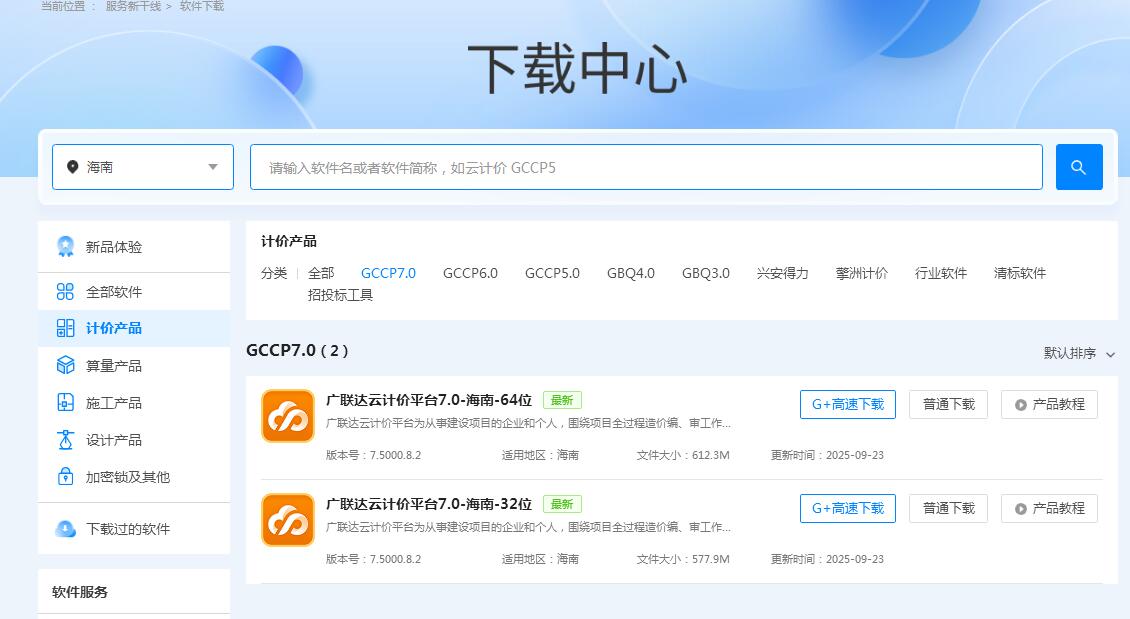Click 服务新干线 in the breadcrumb

tap(133, 6)
